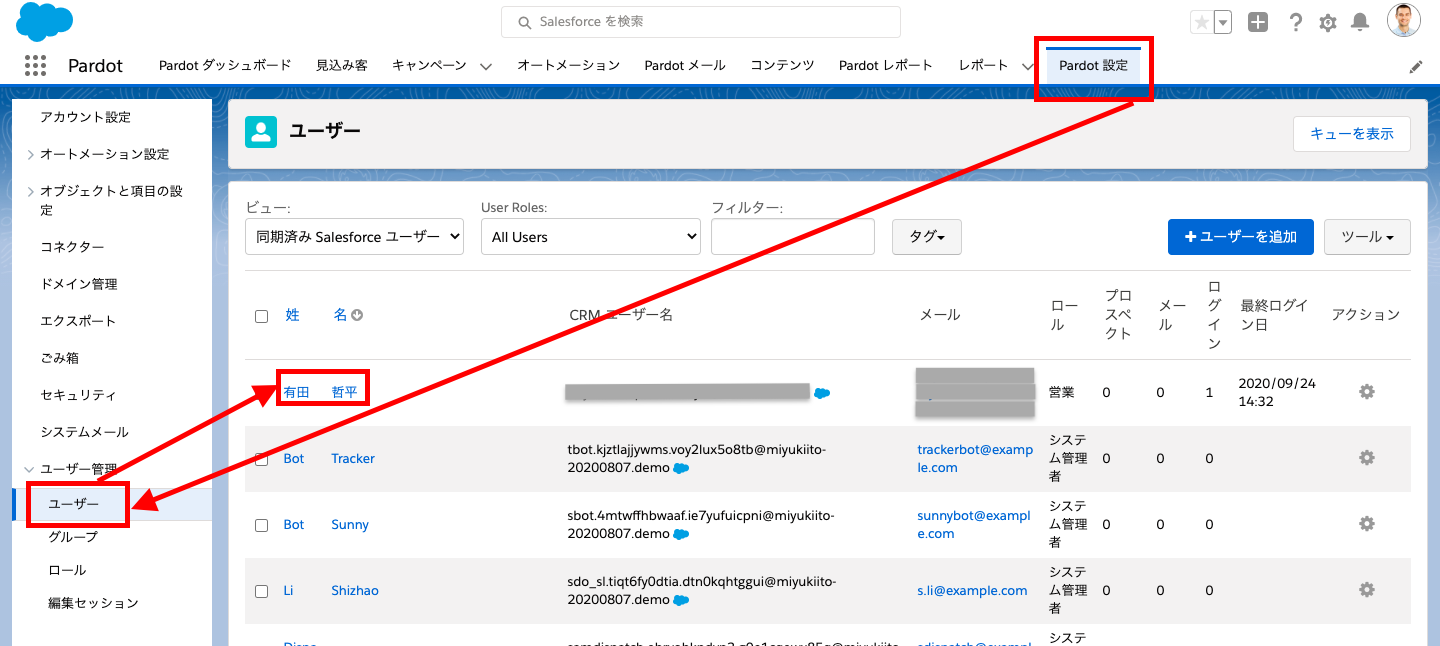Click the global actions plus icon
This screenshot has height=646, width=1440.
(x=1258, y=22)
